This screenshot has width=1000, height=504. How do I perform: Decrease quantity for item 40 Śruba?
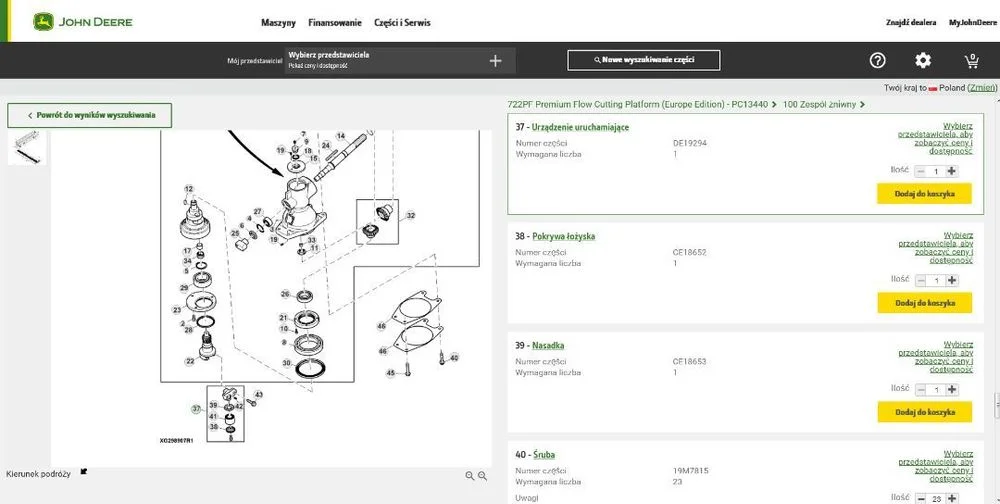click(x=921, y=498)
